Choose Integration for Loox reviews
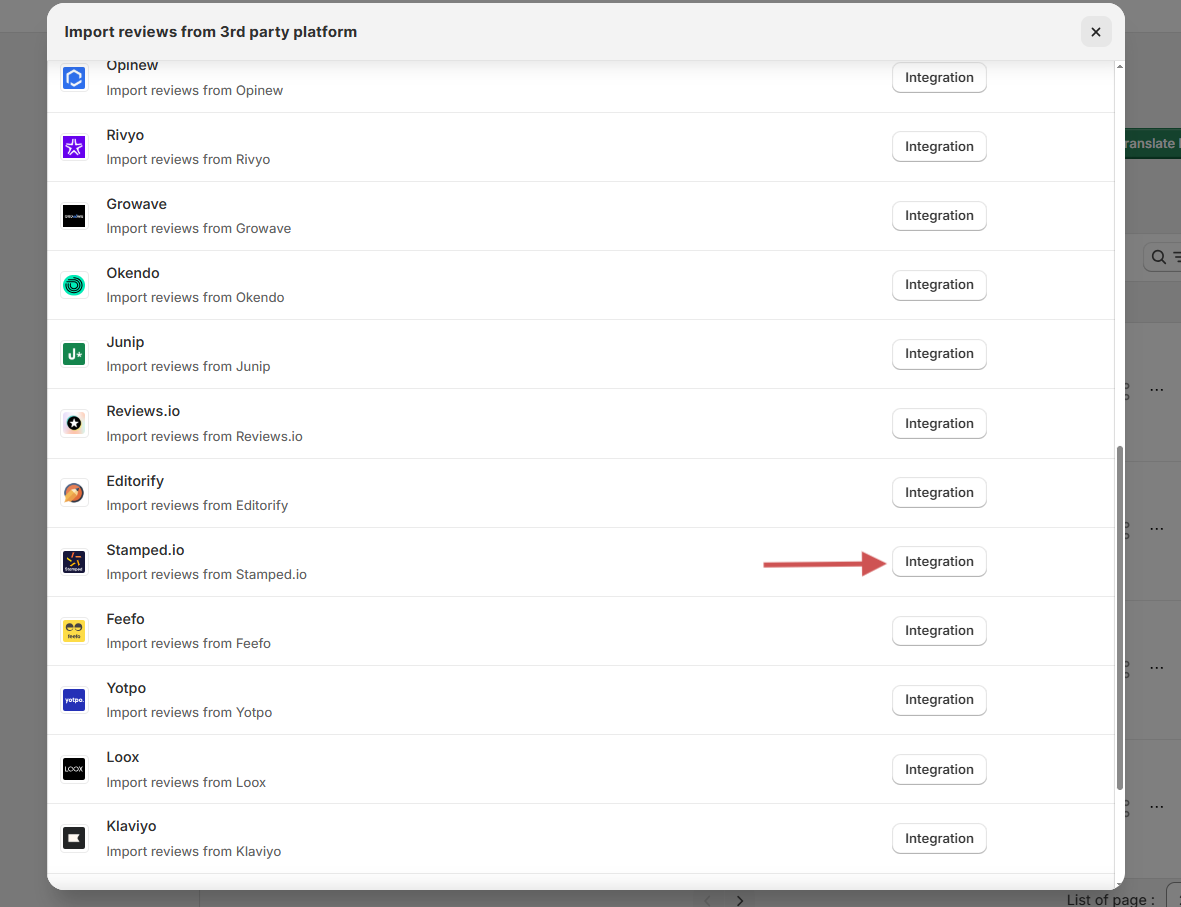Viewport: 1181px width, 907px height. (x=938, y=770)
